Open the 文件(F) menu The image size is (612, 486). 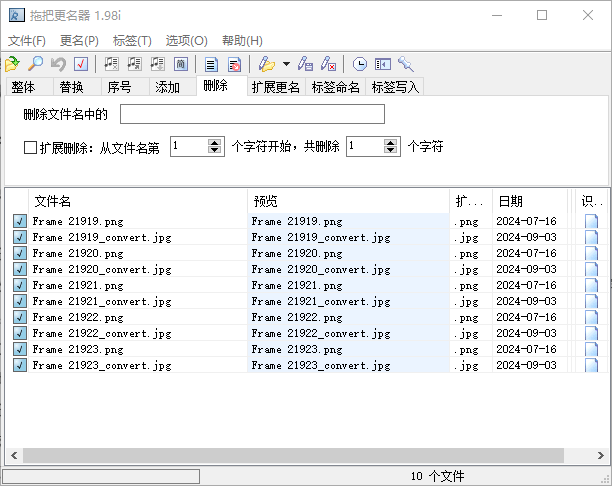coord(27,41)
